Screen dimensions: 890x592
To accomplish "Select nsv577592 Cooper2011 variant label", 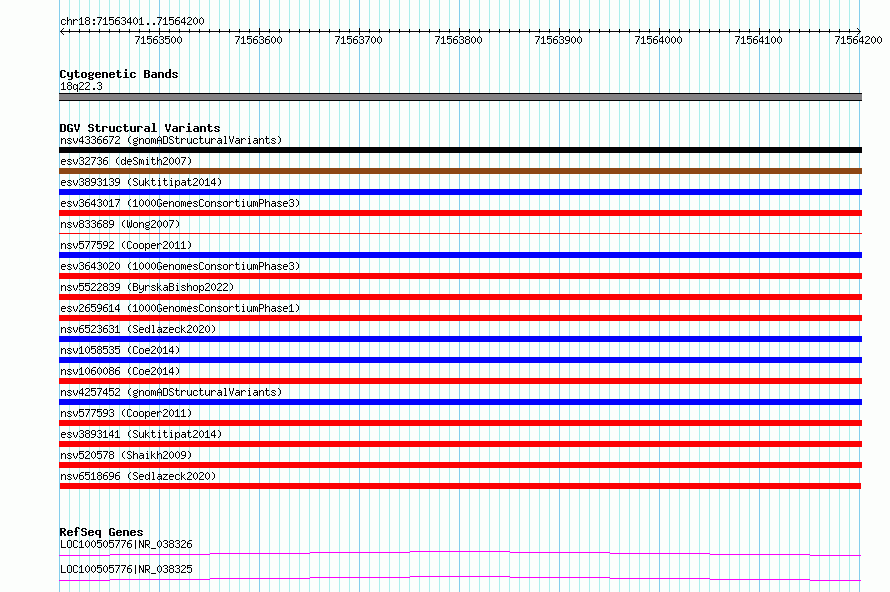I will 126,245.
